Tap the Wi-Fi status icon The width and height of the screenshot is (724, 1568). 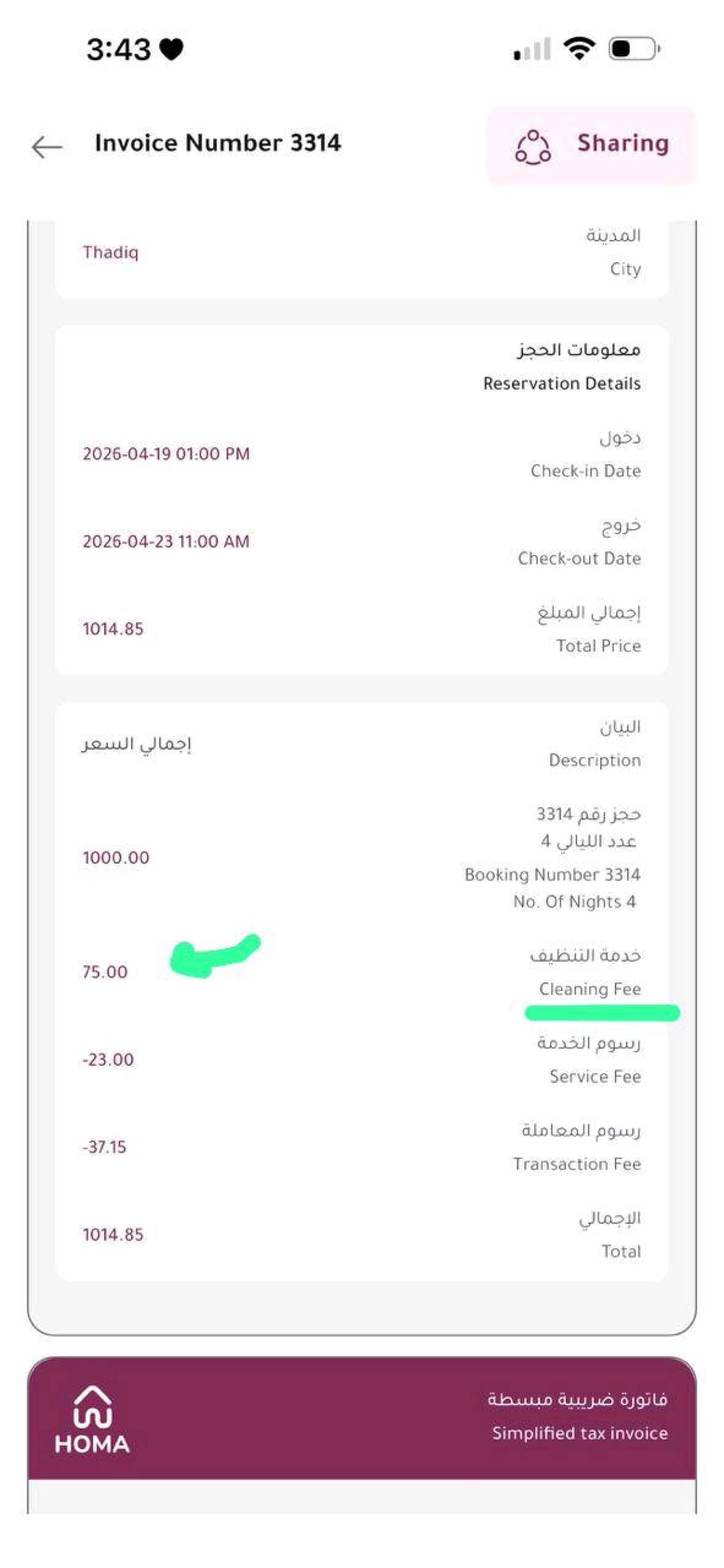point(579,48)
